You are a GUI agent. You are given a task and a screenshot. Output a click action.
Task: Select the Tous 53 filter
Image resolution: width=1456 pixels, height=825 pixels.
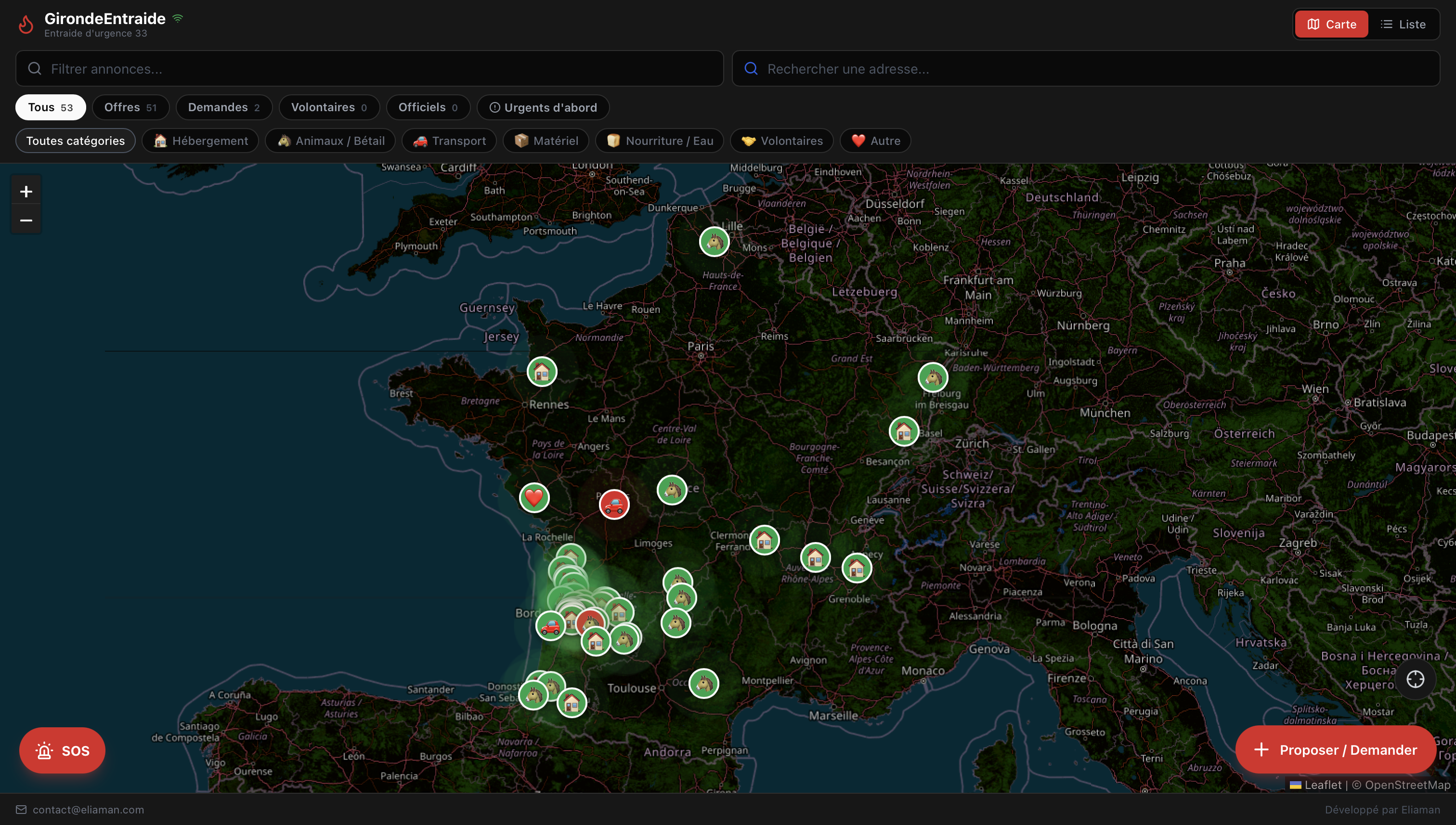pos(51,107)
